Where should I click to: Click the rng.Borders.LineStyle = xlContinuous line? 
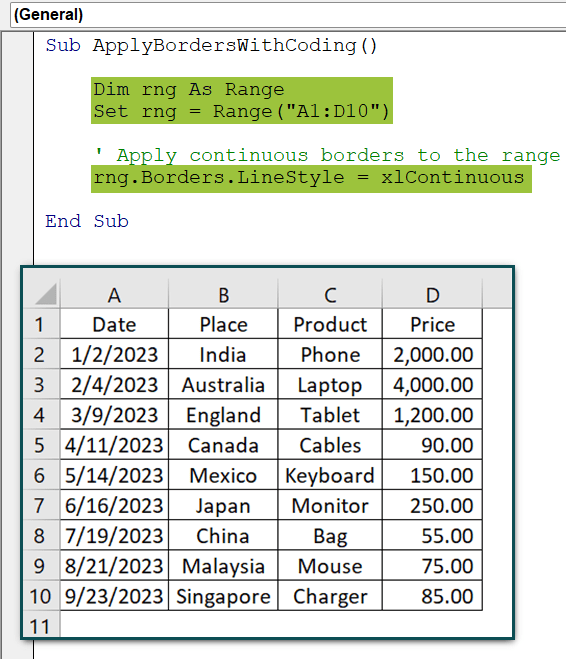click(309, 177)
